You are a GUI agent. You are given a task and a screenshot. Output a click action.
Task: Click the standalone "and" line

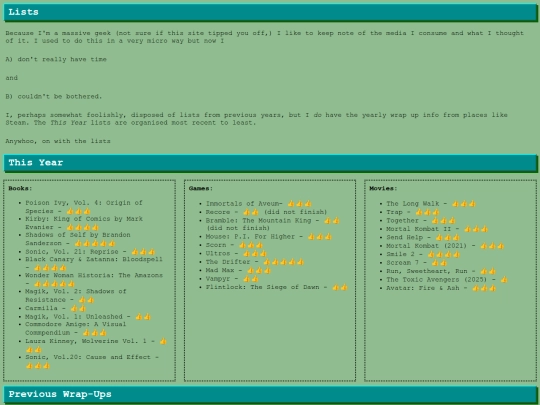tap(12, 78)
